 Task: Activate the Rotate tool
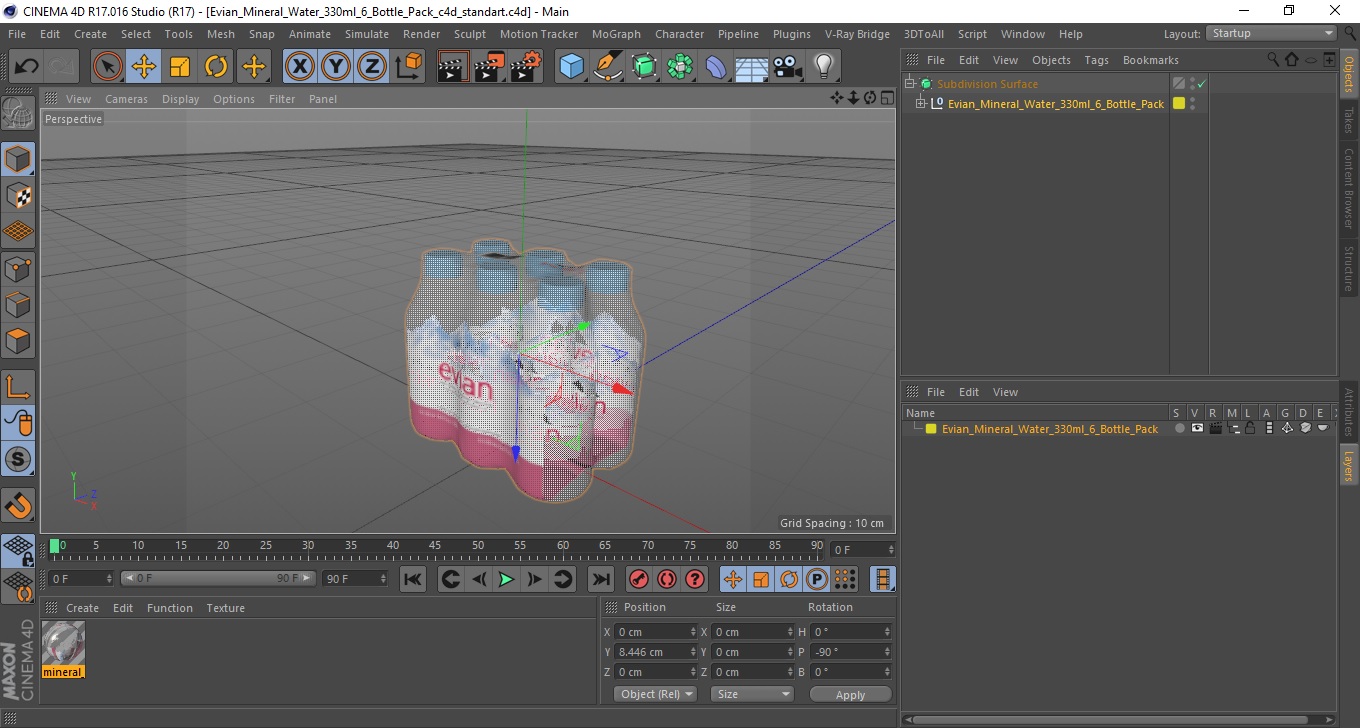[x=216, y=67]
